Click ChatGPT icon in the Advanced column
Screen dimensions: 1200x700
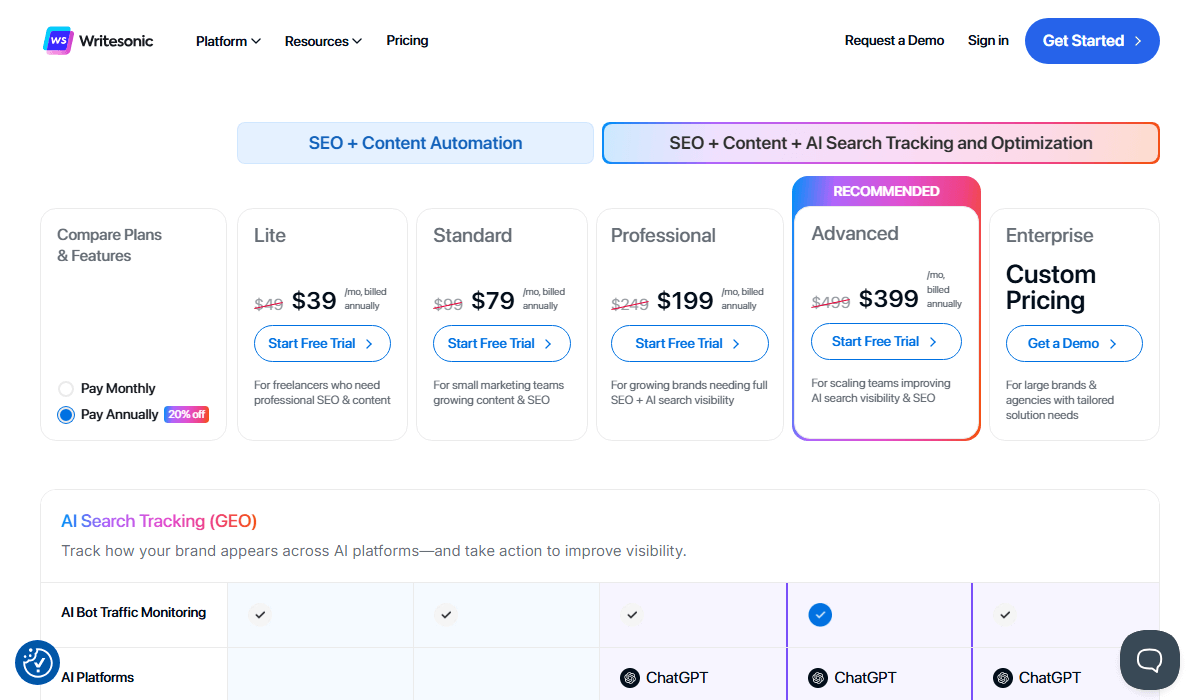pyautogui.click(x=818, y=678)
